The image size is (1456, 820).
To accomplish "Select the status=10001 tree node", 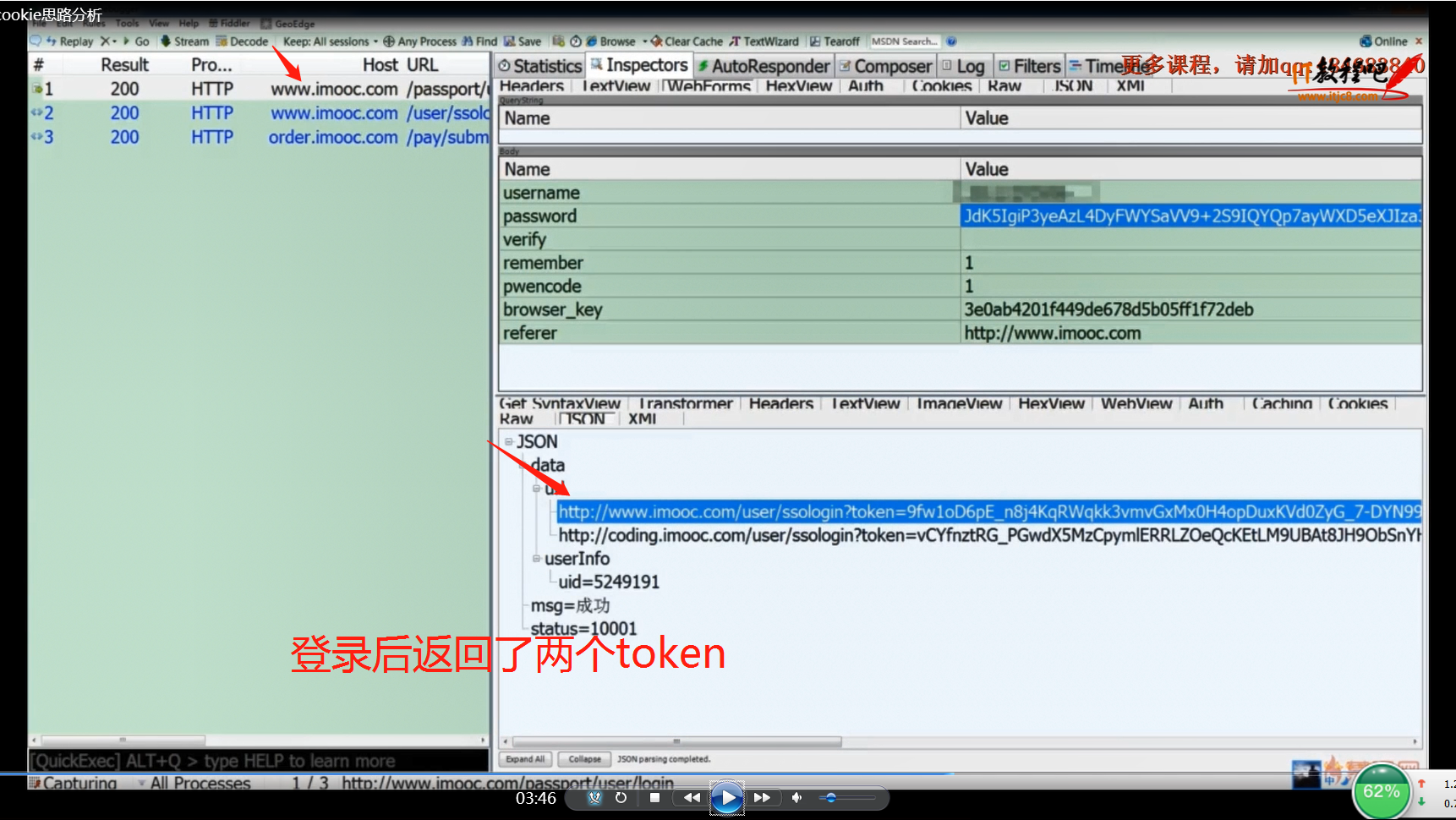I will point(583,628).
